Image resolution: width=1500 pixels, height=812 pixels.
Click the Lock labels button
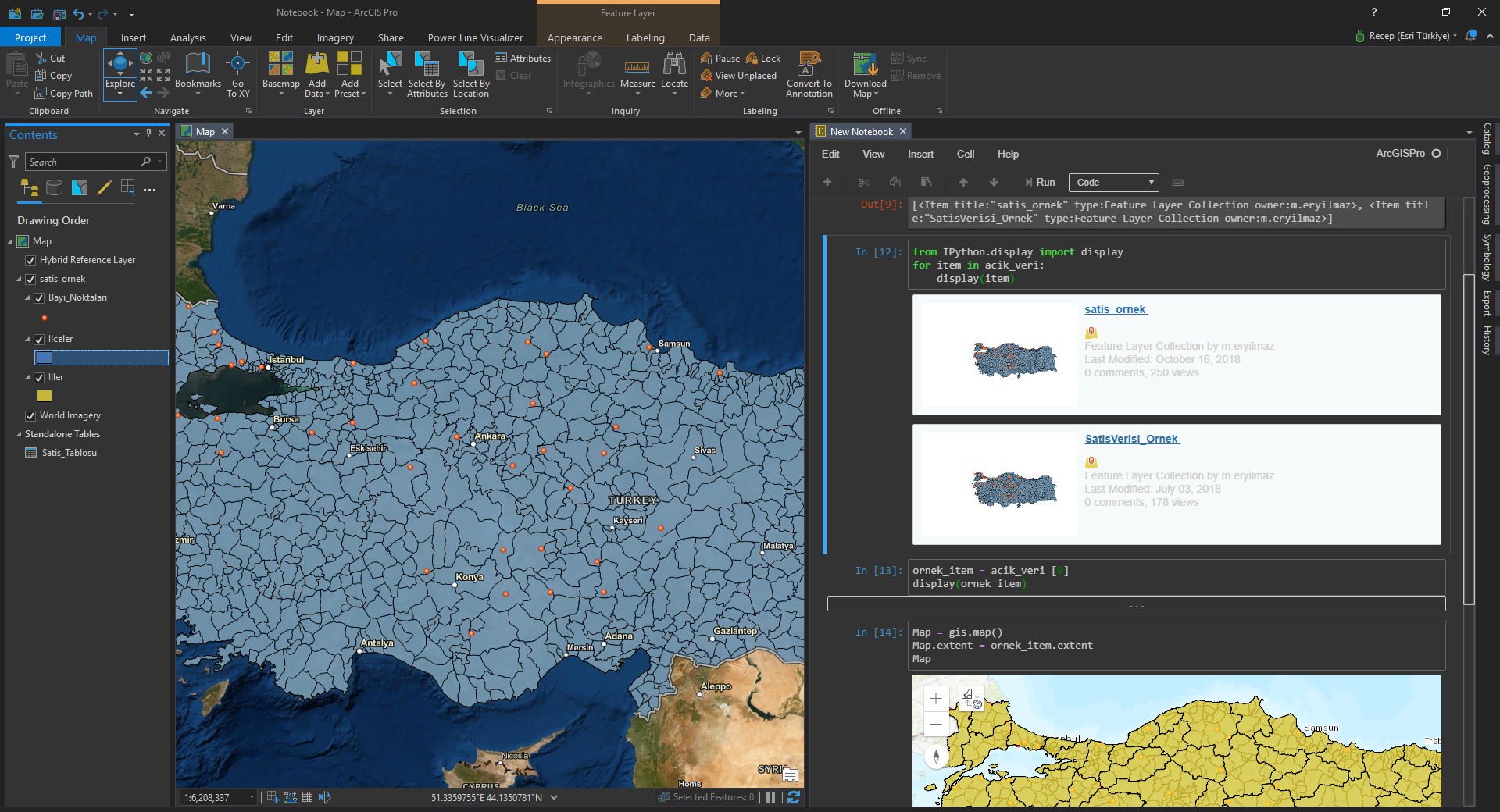(763, 58)
